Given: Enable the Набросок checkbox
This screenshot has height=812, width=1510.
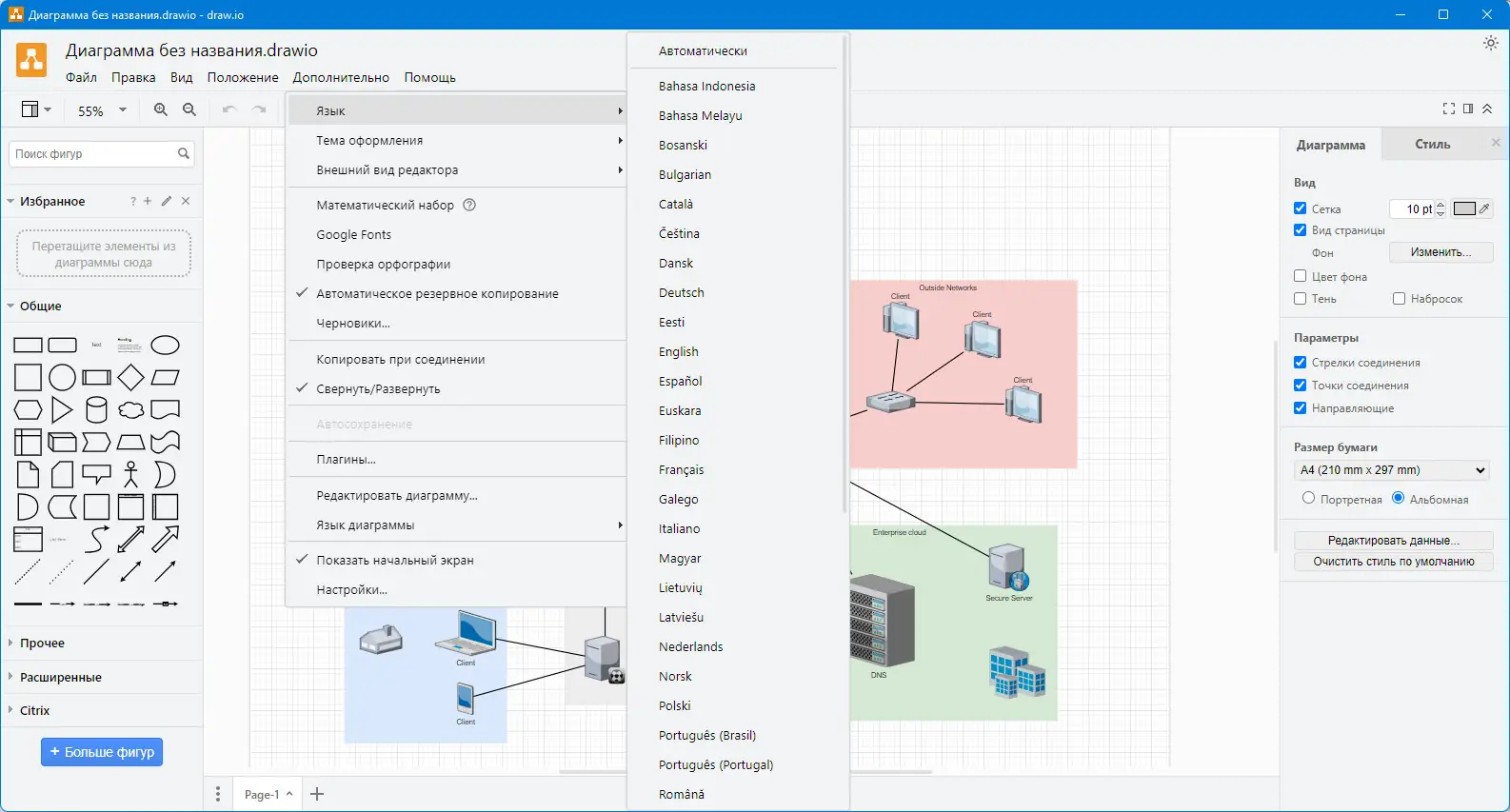Looking at the screenshot, I should (x=1399, y=298).
